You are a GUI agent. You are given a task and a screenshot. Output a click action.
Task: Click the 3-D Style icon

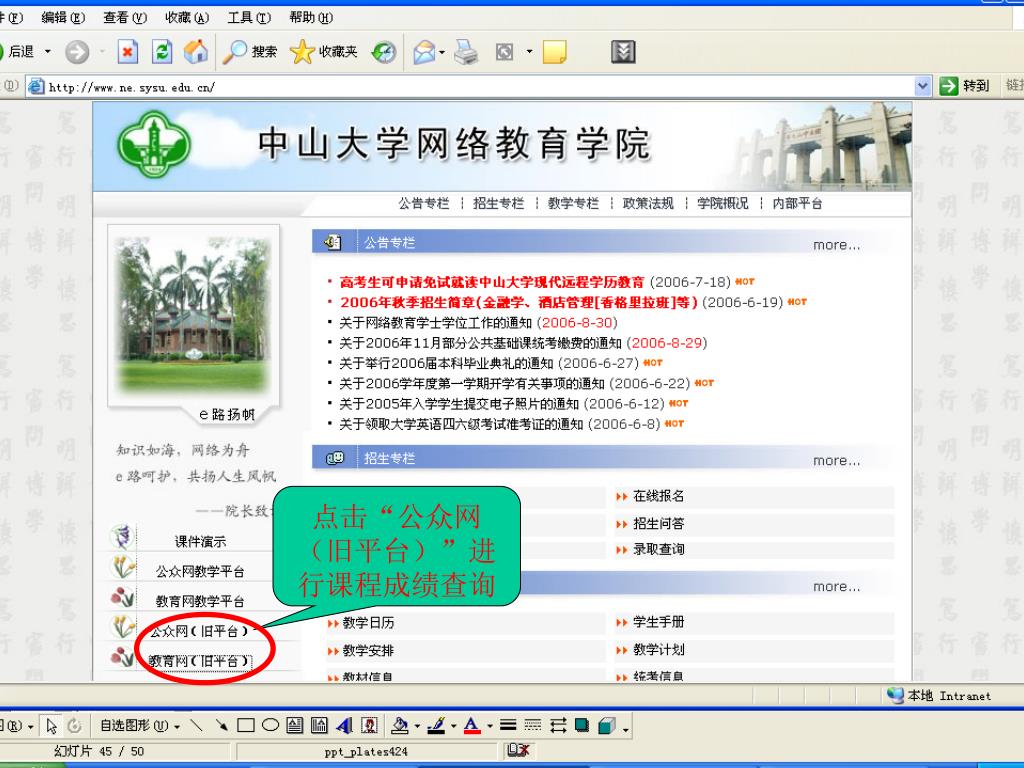(607, 725)
